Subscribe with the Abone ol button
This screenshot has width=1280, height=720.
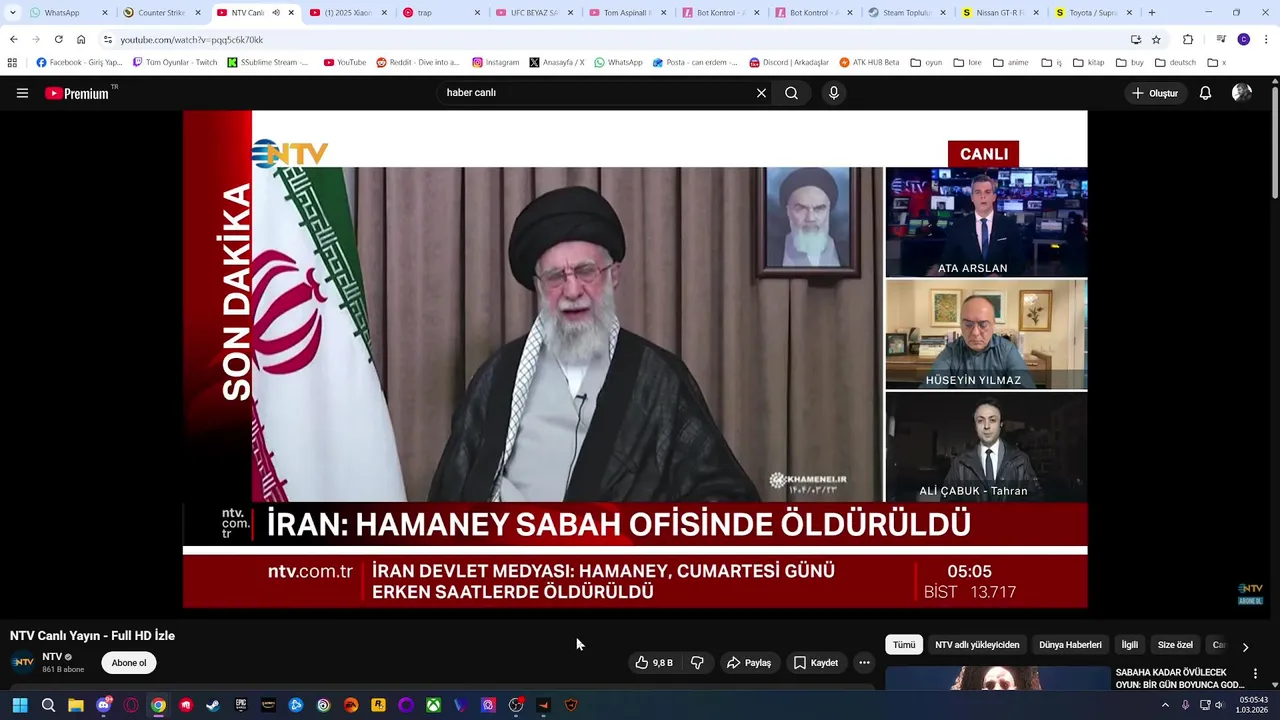pyautogui.click(x=128, y=663)
